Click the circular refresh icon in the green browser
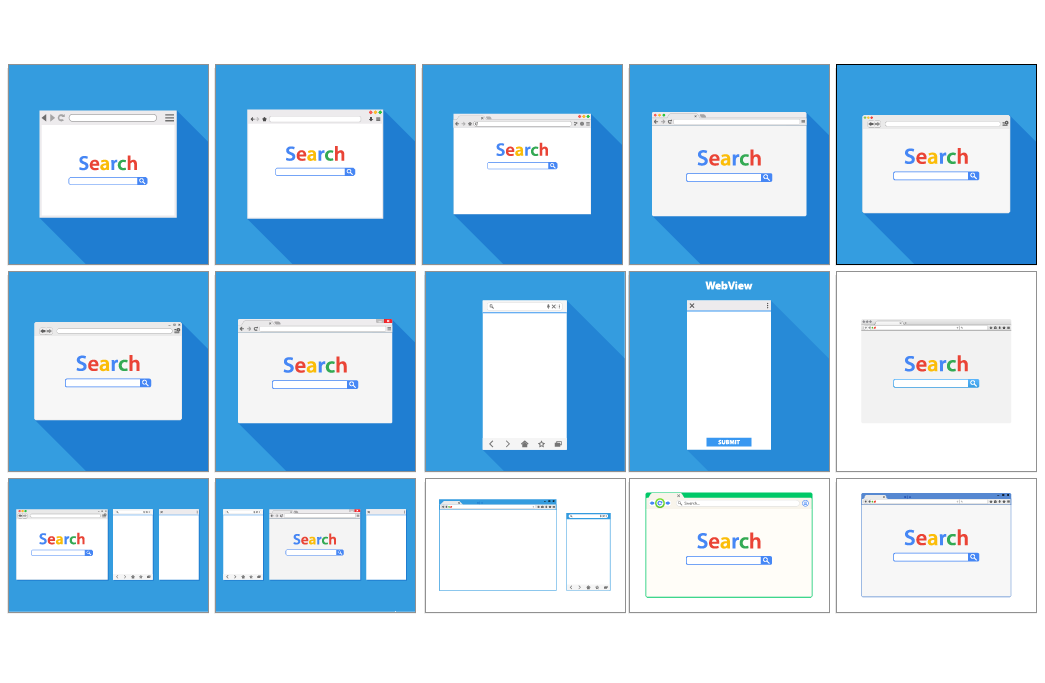Image resolution: width=1045 pixels, height=683 pixels. coord(659,503)
